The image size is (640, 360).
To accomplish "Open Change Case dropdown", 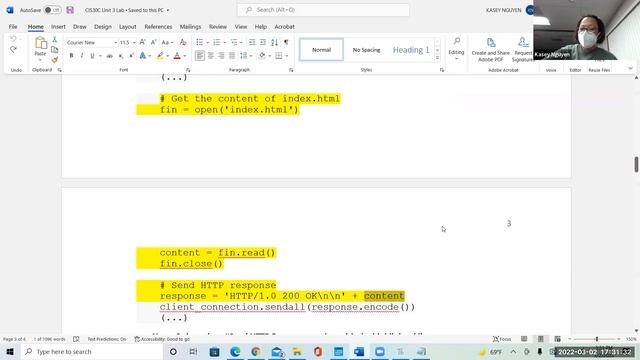I will coord(167,42).
